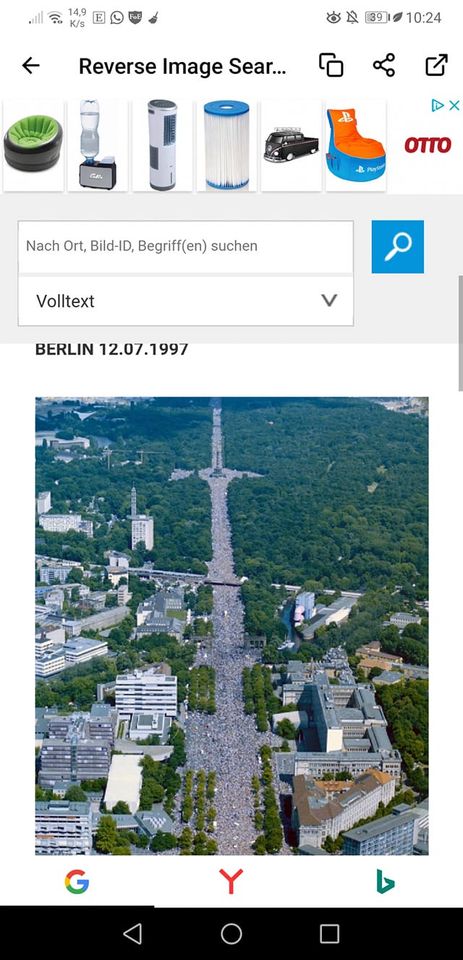Focus the Nach Ort, Bild-ID search field
463x960 pixels.
coord(186,246)
